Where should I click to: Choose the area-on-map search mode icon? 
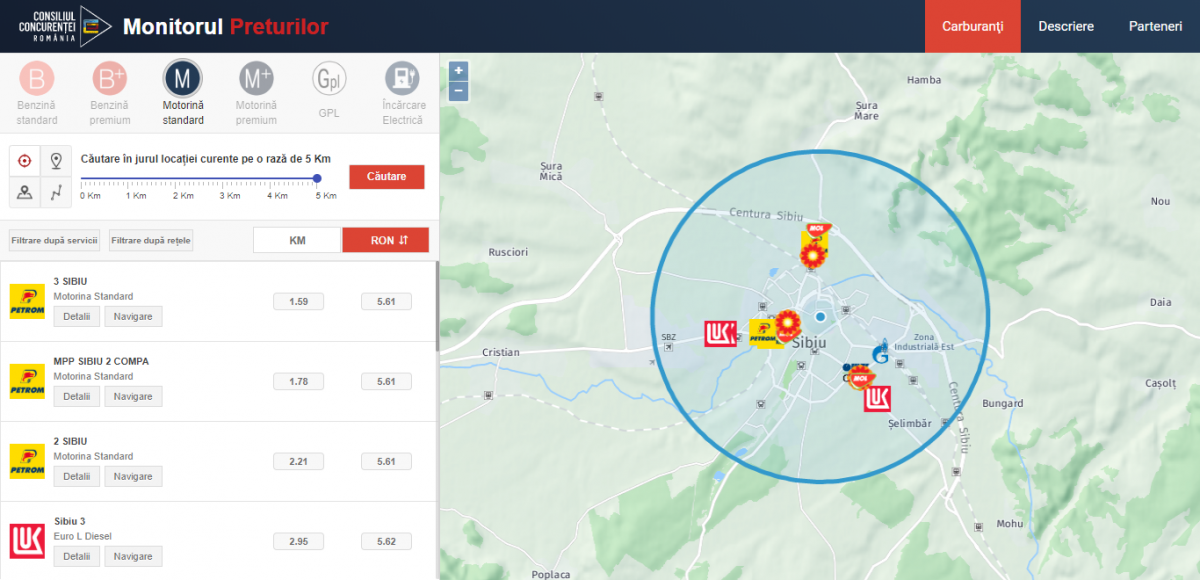[x=25, y=192]
